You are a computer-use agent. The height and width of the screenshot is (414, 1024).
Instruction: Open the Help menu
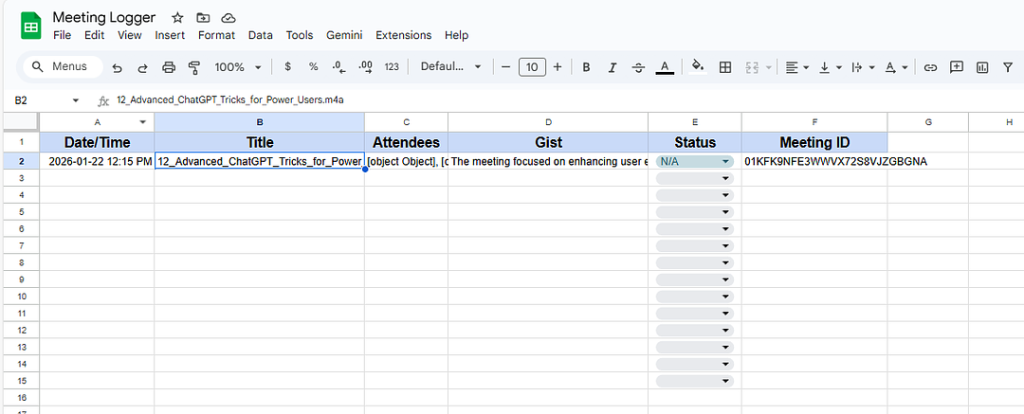[456, 35]
